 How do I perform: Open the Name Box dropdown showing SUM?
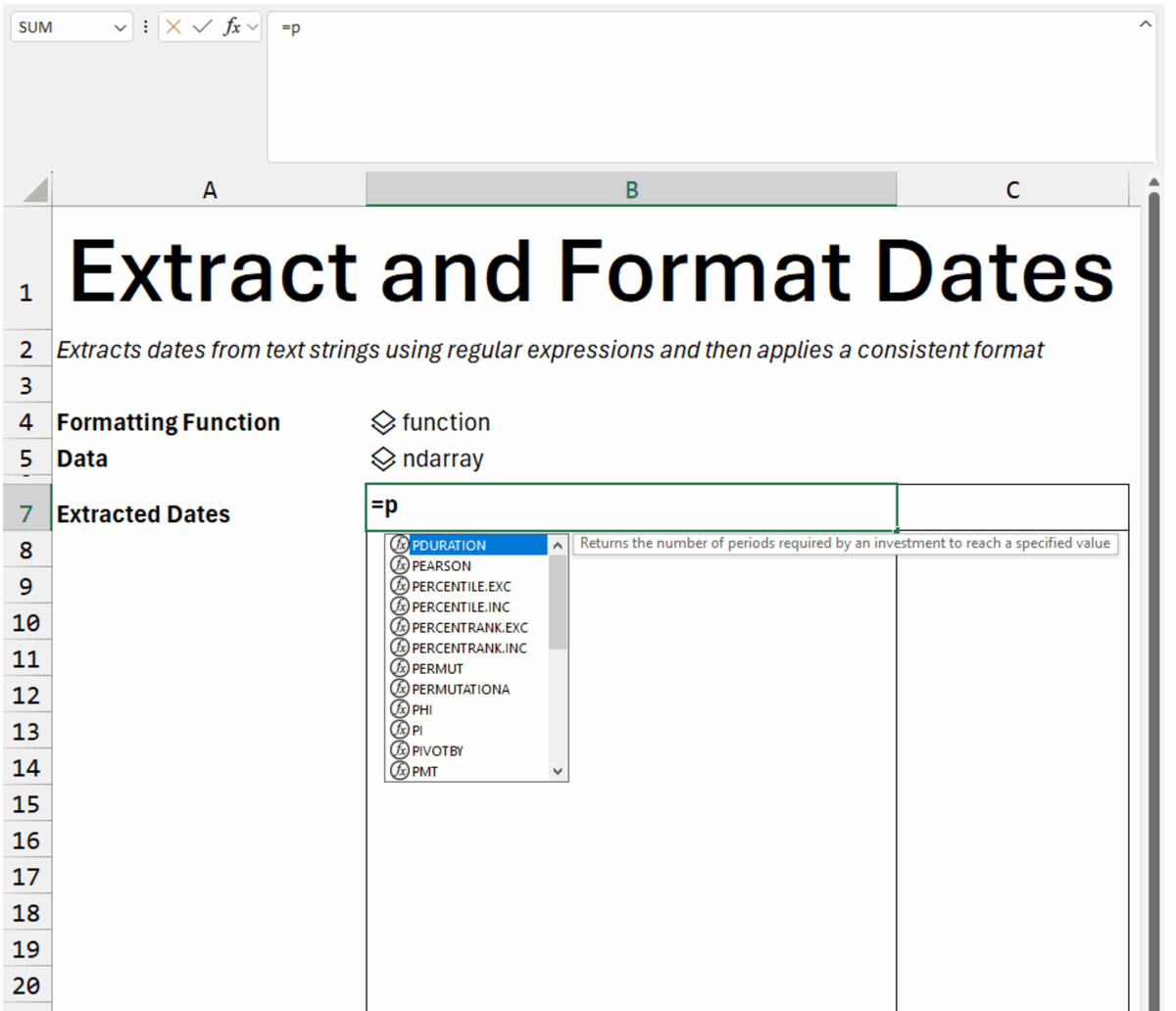pyautogui.click(x=118, y=26)
